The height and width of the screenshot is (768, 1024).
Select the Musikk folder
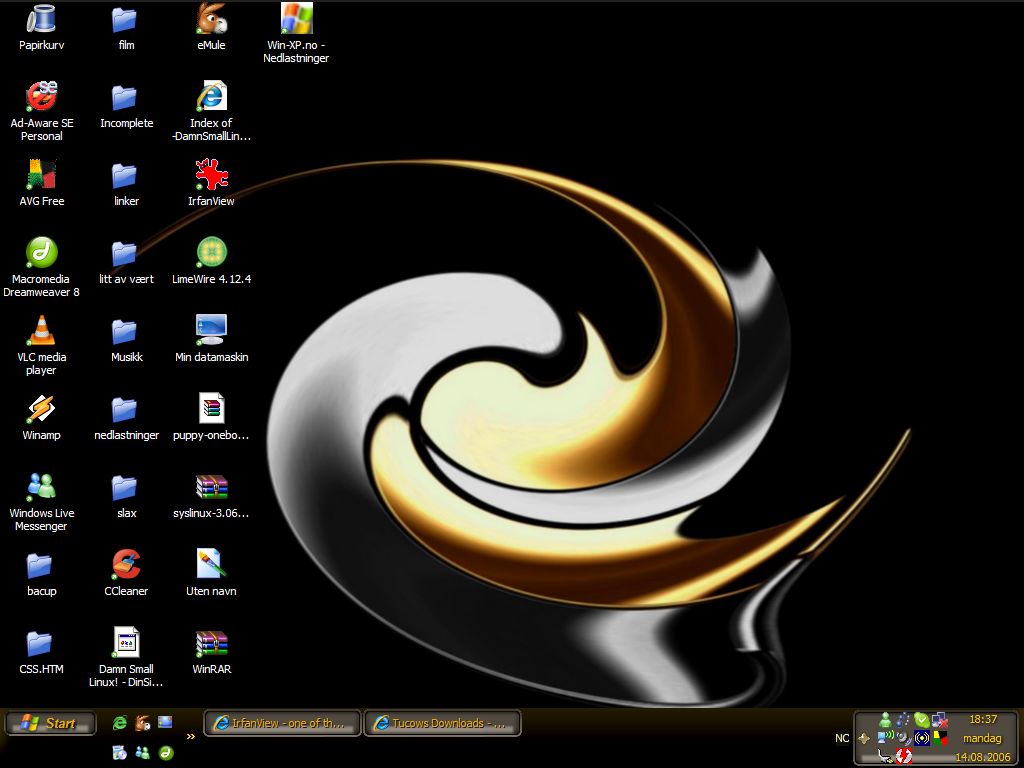(126, 339)
